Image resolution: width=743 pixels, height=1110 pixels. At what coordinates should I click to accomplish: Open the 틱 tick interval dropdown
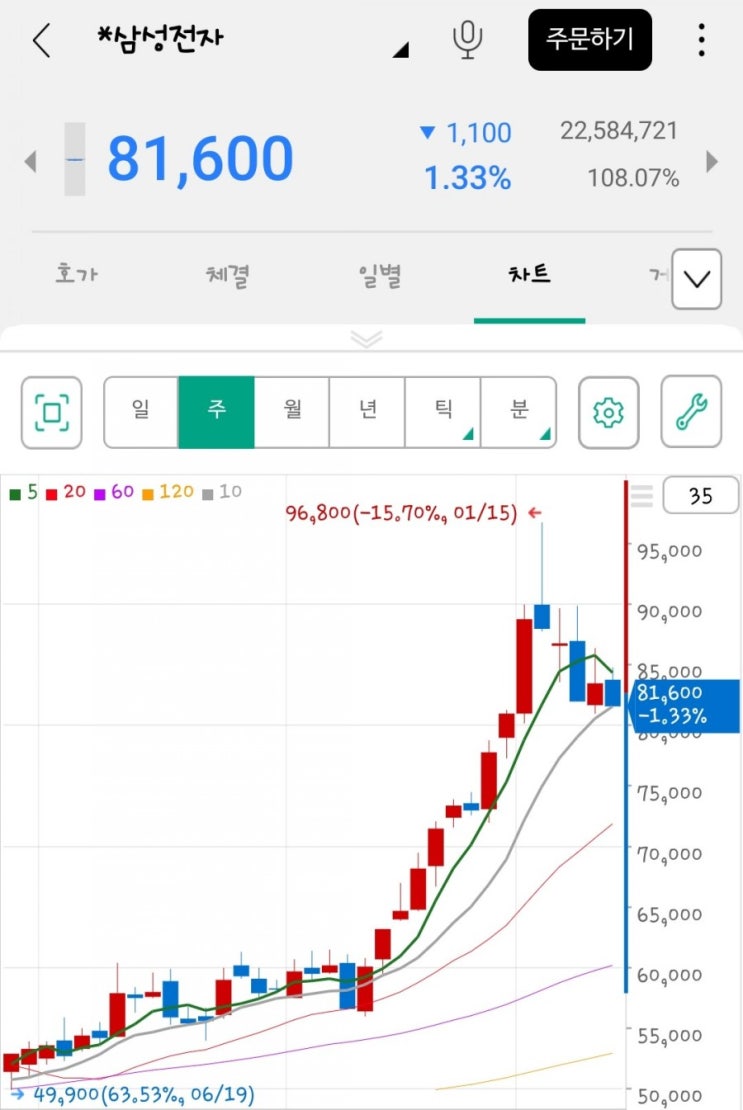[x=443, y=412]
